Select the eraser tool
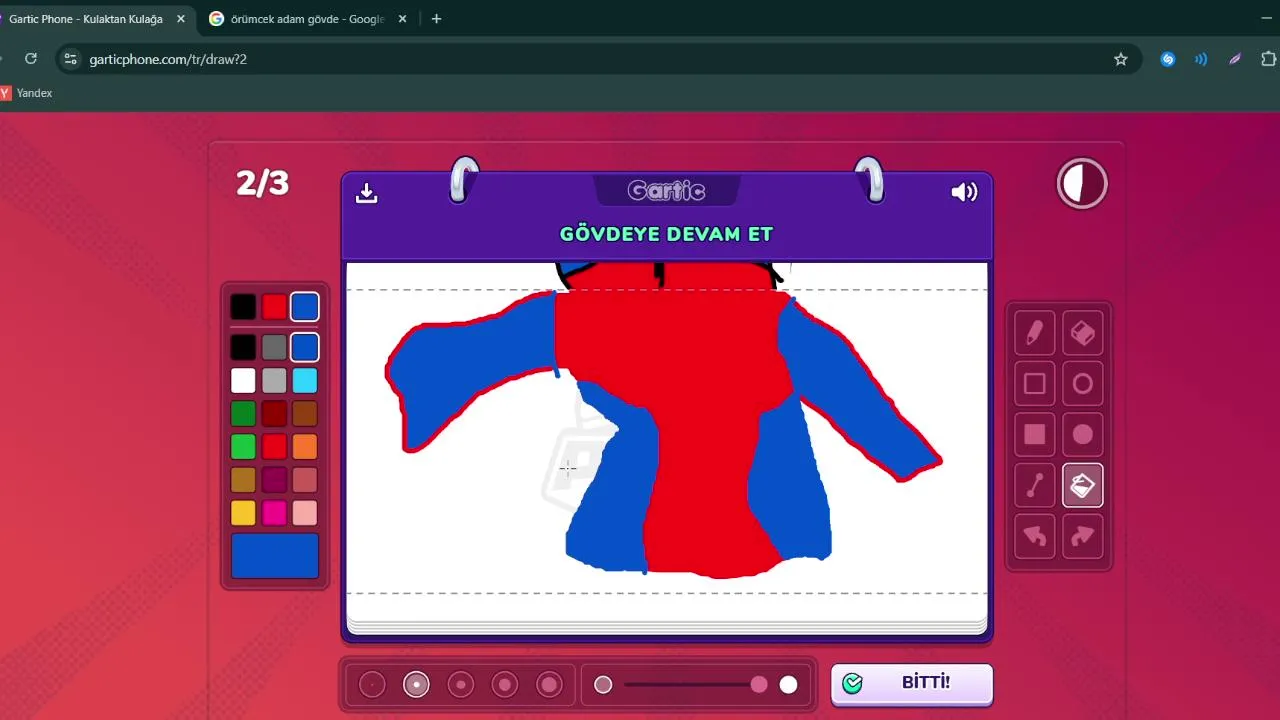Viewport: 1280px width, 720px height. [1083, 333]
